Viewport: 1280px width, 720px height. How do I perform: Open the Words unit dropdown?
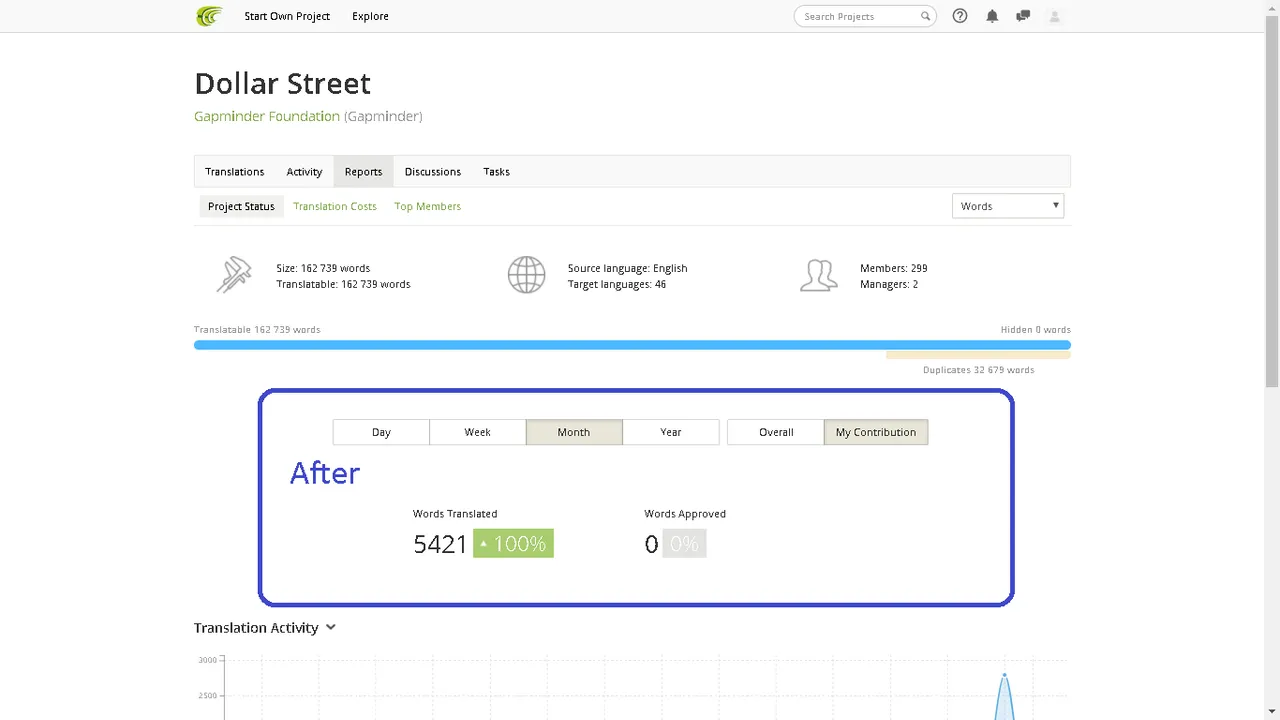[x=1008, y=206]
